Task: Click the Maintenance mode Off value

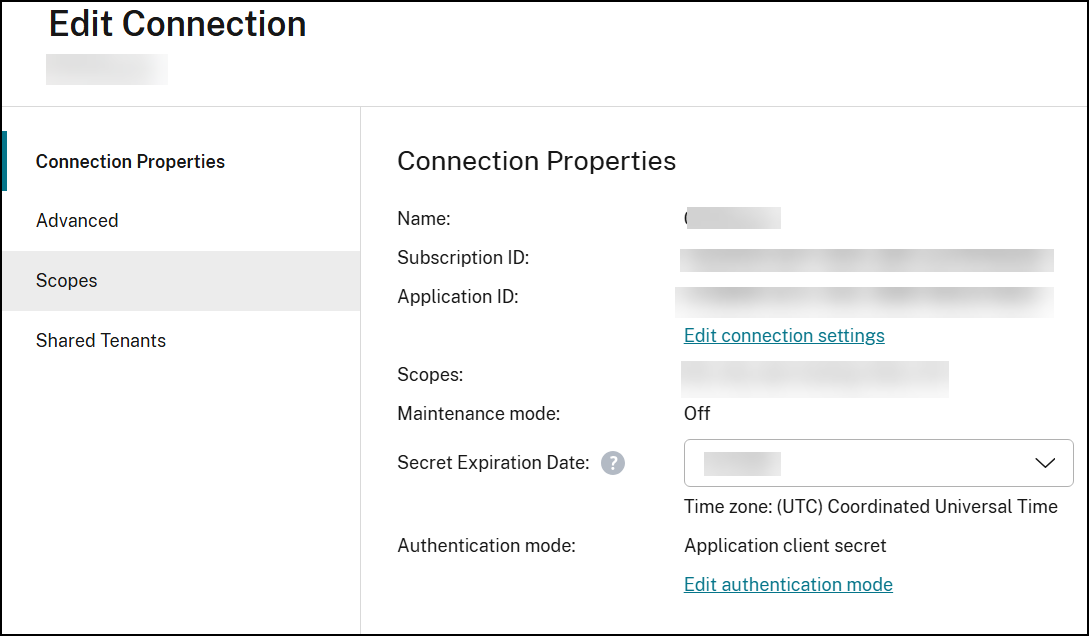Action: [x=697, y=413]
